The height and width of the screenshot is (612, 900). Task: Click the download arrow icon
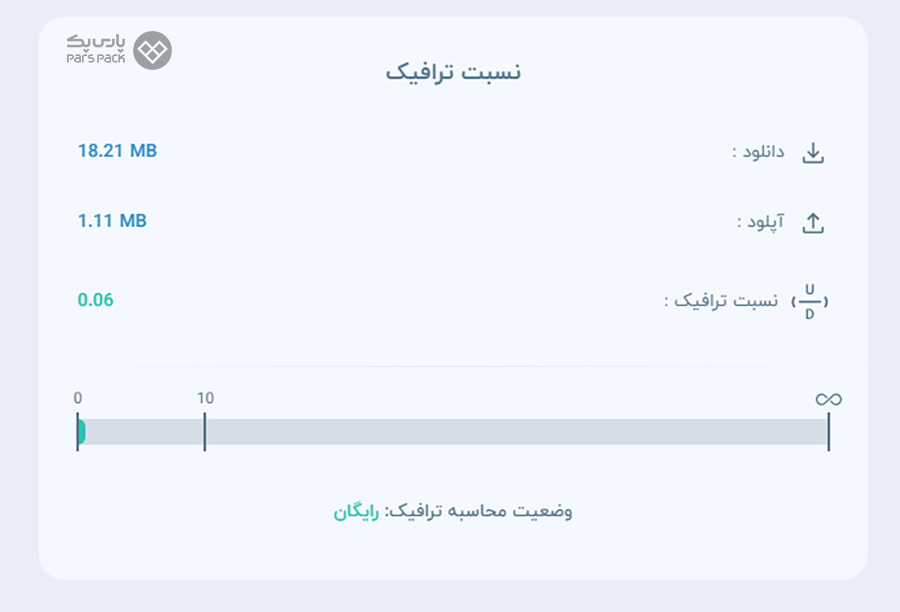813,153
